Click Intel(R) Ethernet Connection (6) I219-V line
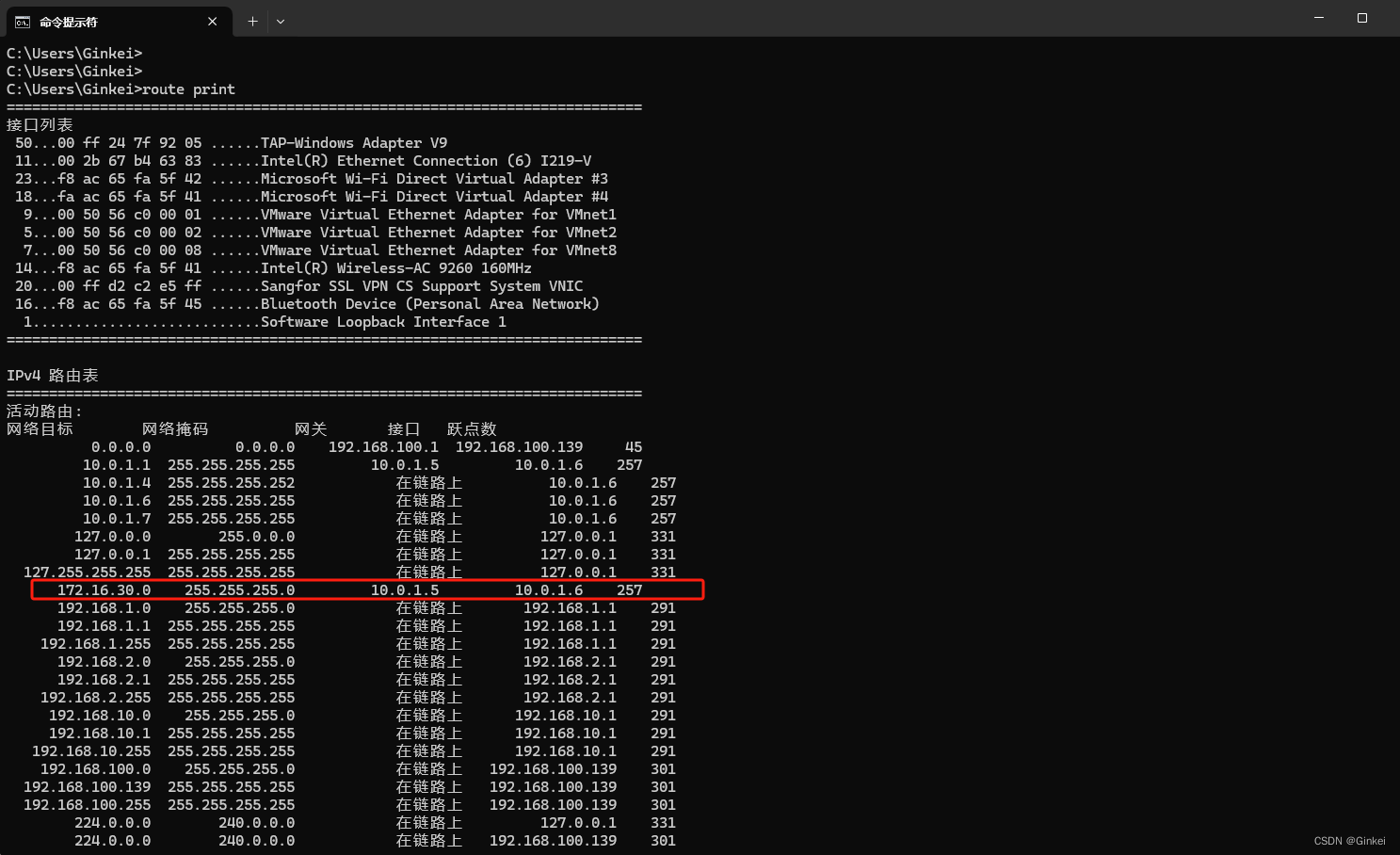The width and height of the screenshot is (1400, 855). click(x=303, y=161)
